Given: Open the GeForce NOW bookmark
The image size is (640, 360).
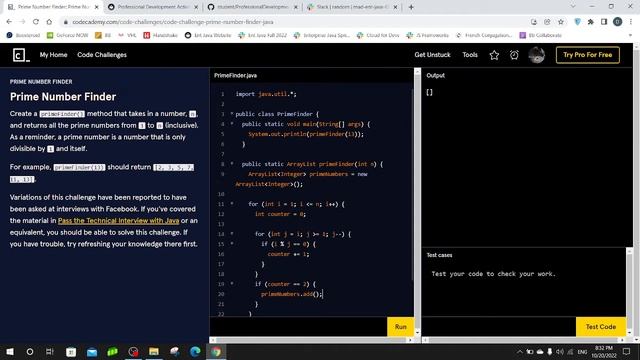Looking at the screenshot, I should tap(67, 36).
